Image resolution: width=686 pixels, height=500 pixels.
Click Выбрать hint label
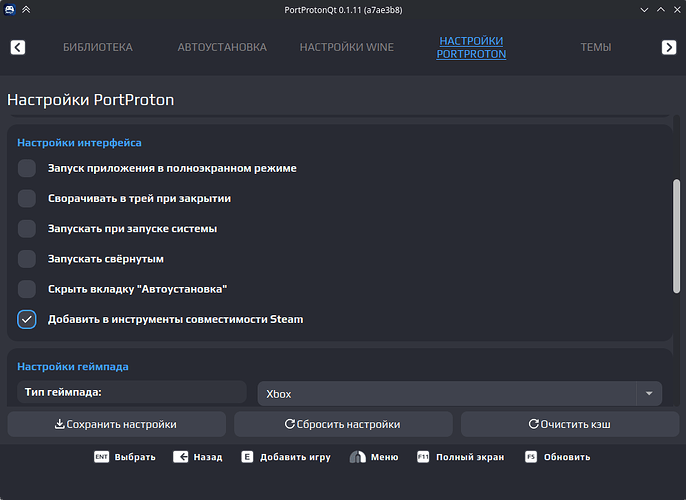(135, 457)
